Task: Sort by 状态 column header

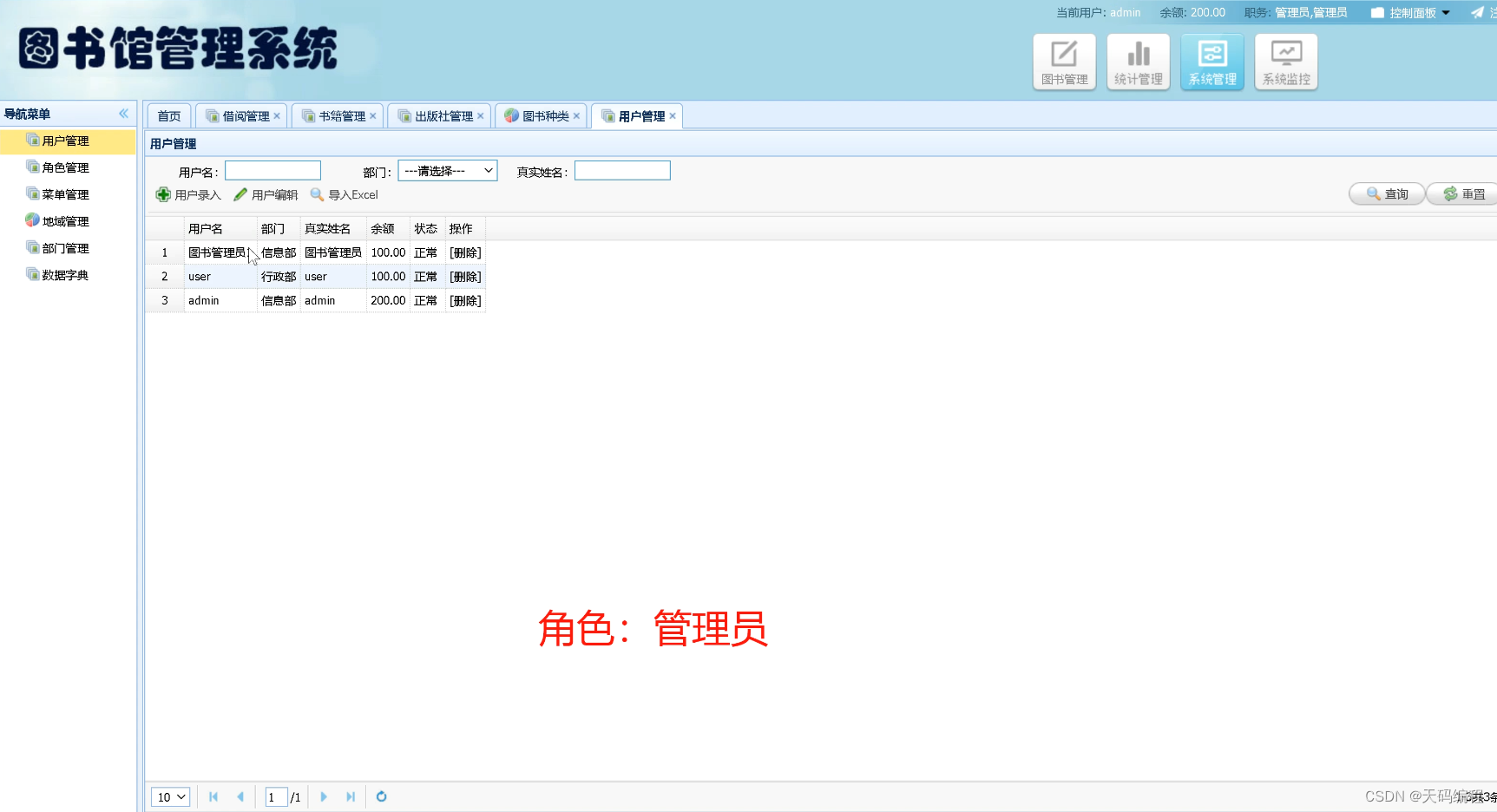Action: 427,229
